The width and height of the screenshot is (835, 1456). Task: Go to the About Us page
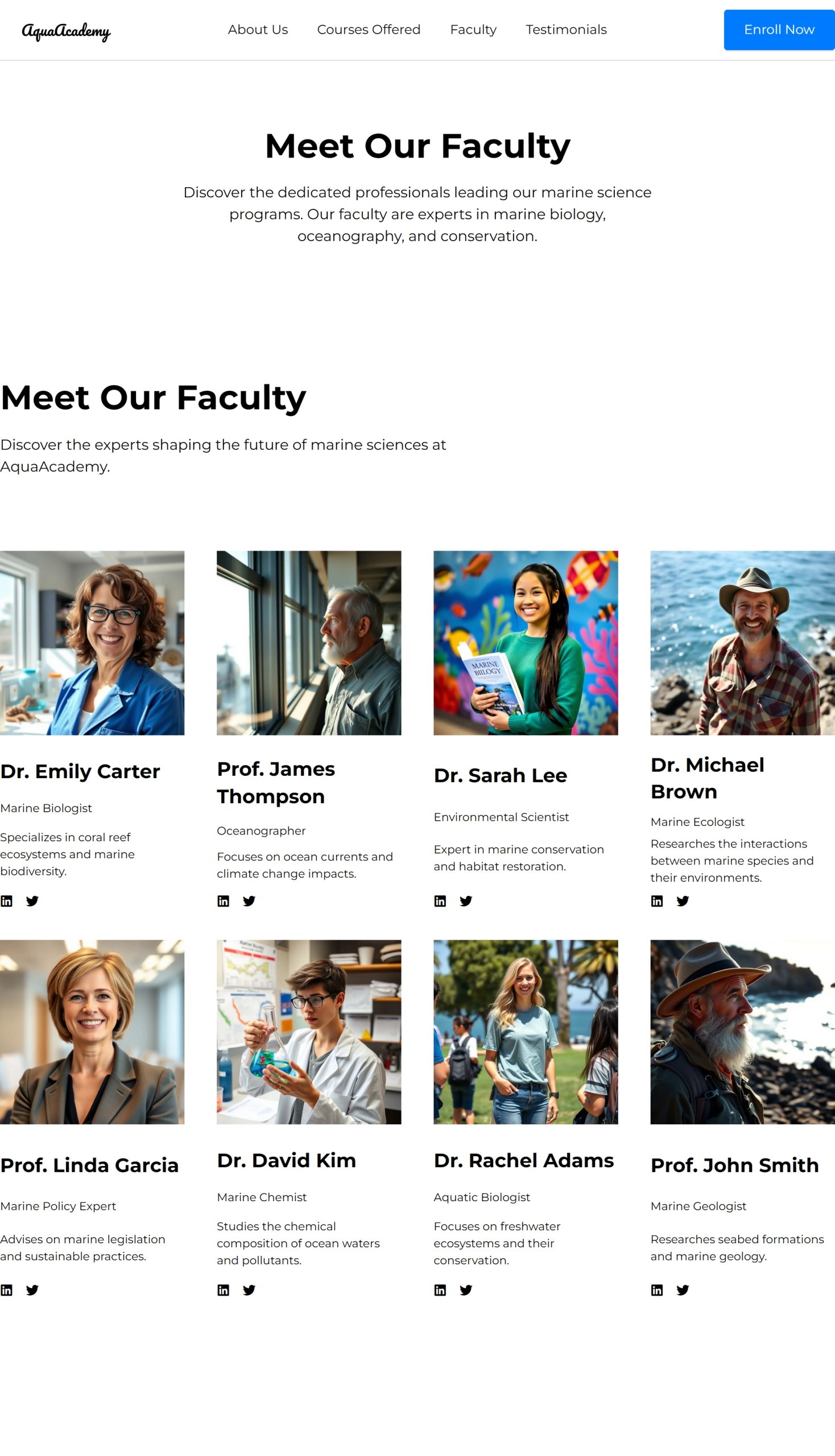point(258,30)
